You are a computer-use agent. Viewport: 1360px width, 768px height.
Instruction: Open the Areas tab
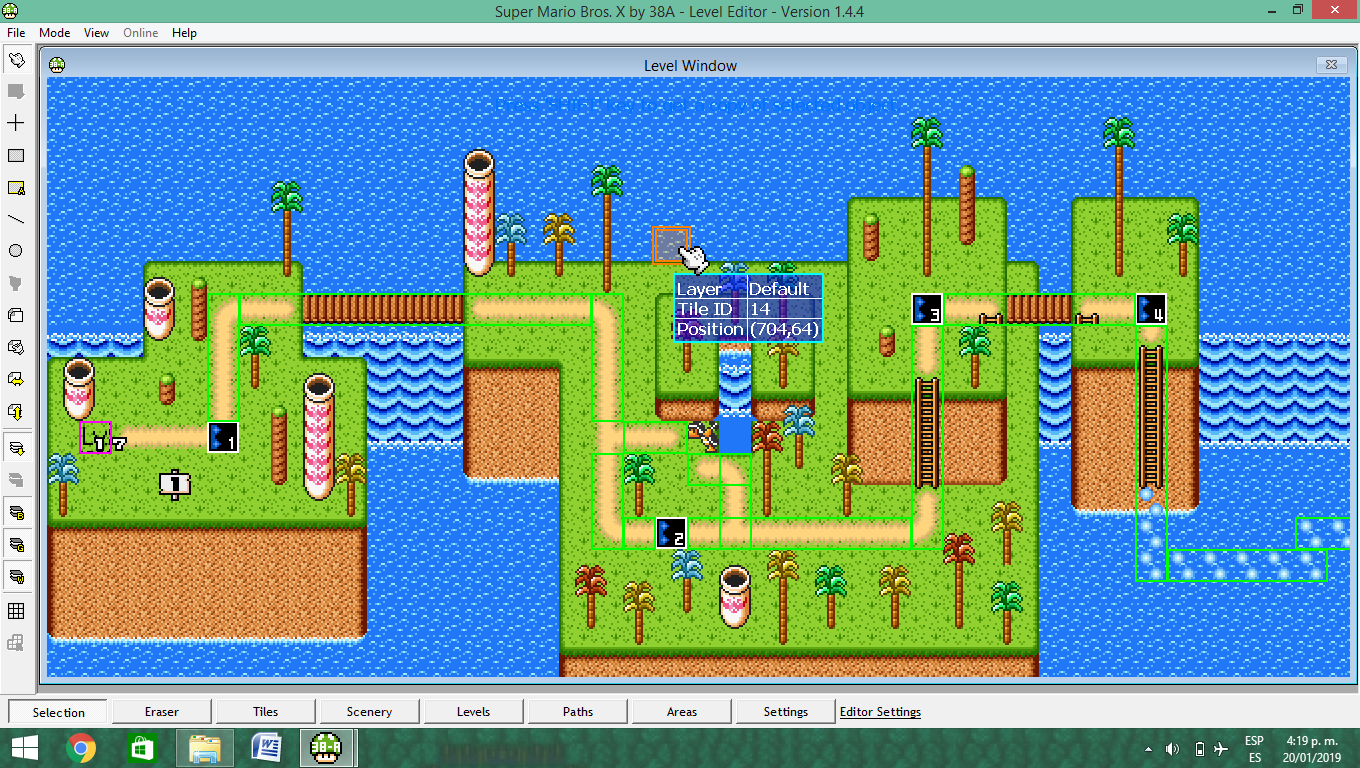click(x=682, y=712)
